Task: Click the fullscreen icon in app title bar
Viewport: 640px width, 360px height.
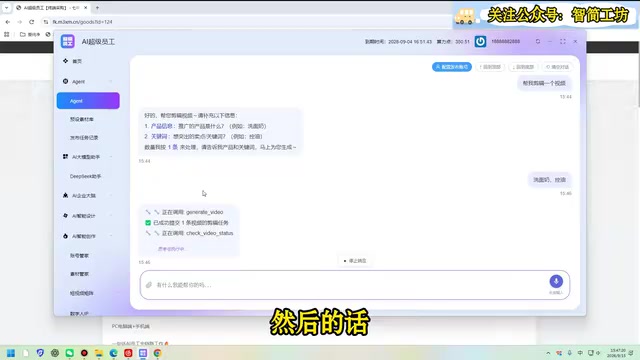Action: pos(563,41)
